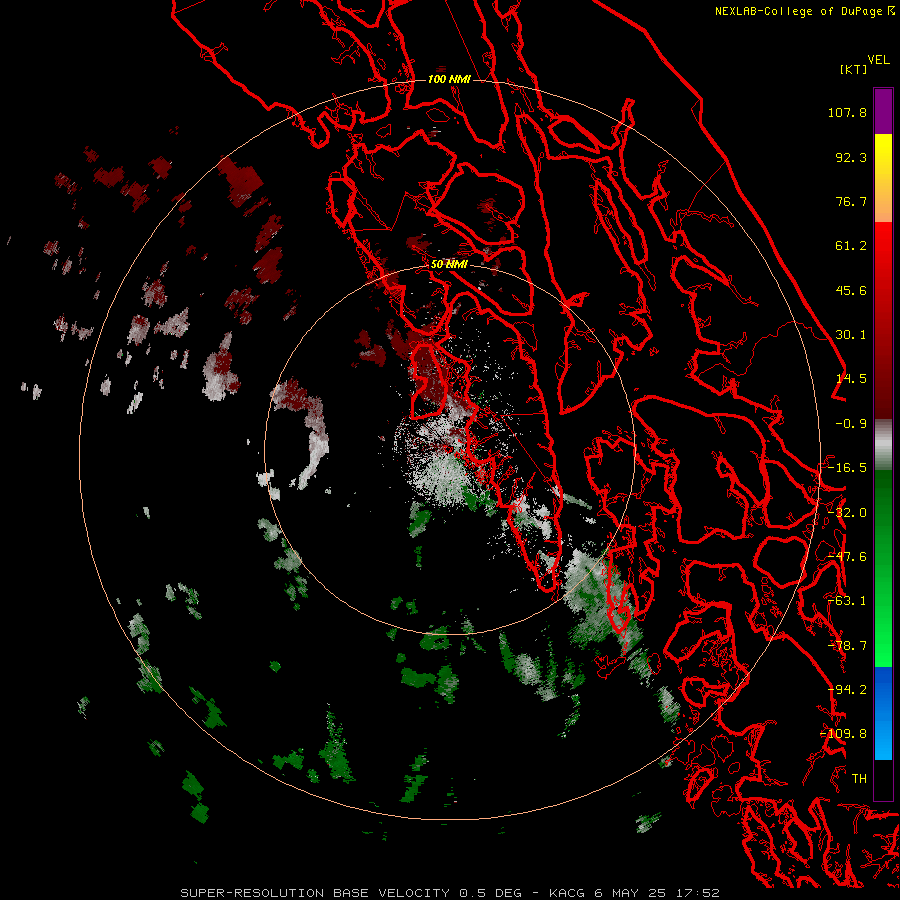Click the TH threshold label

tap(859, 779)
